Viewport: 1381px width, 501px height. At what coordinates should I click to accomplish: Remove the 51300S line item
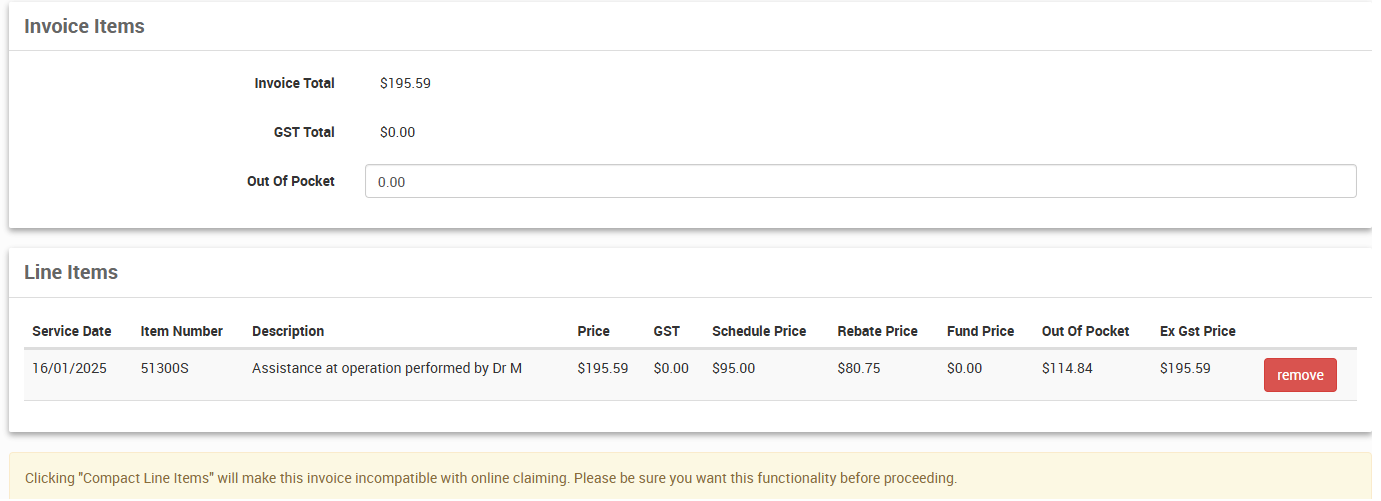point(1300,375)
